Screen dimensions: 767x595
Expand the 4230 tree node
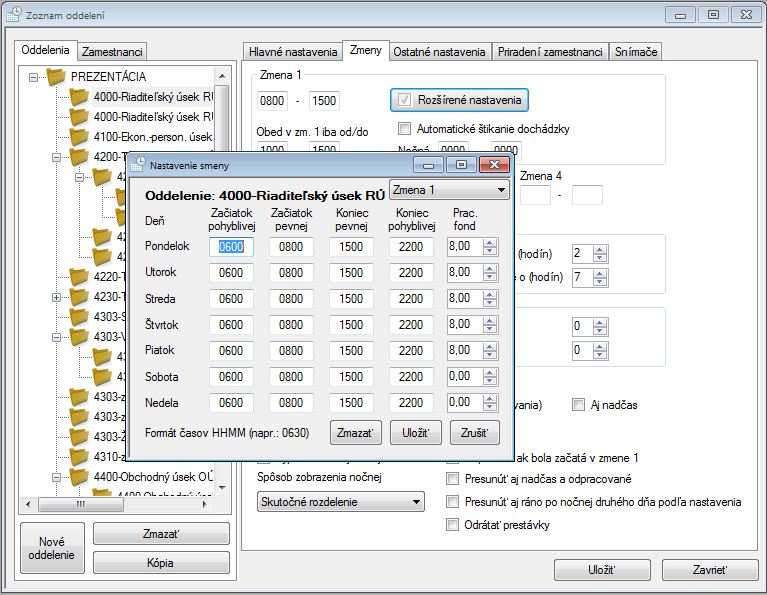click(x=56, y=297)
